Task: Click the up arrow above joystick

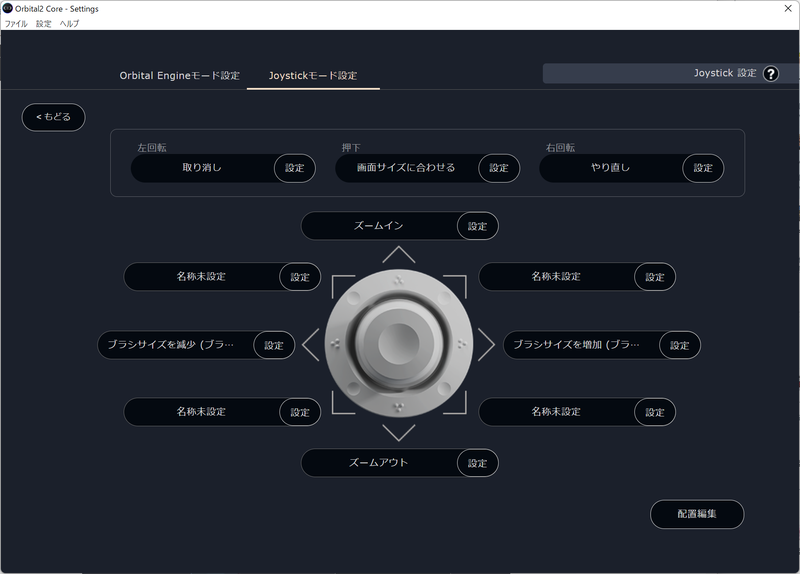Action: (398, 255)
